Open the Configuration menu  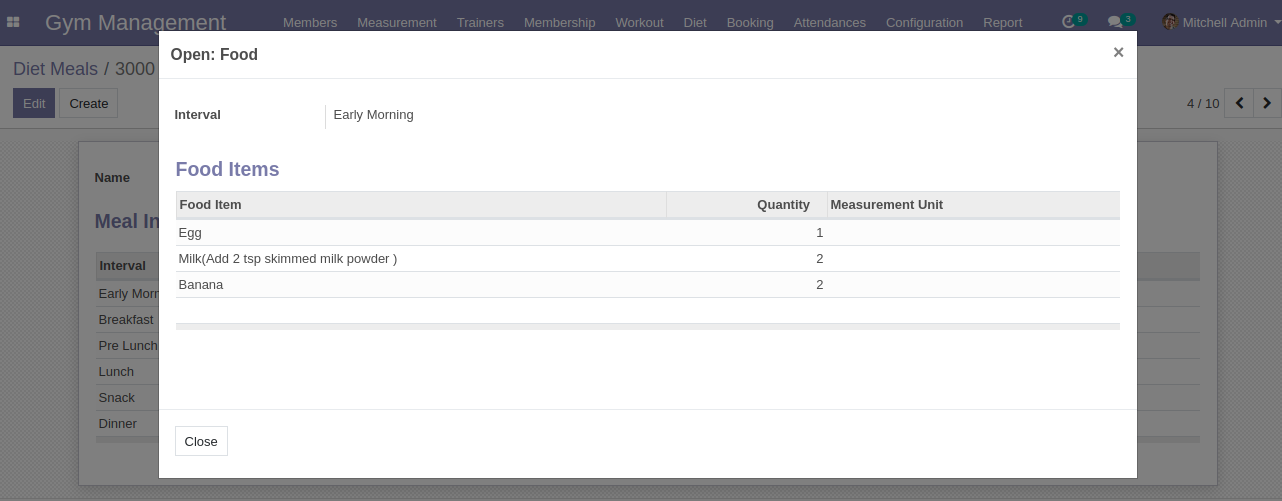pos(924,22)
